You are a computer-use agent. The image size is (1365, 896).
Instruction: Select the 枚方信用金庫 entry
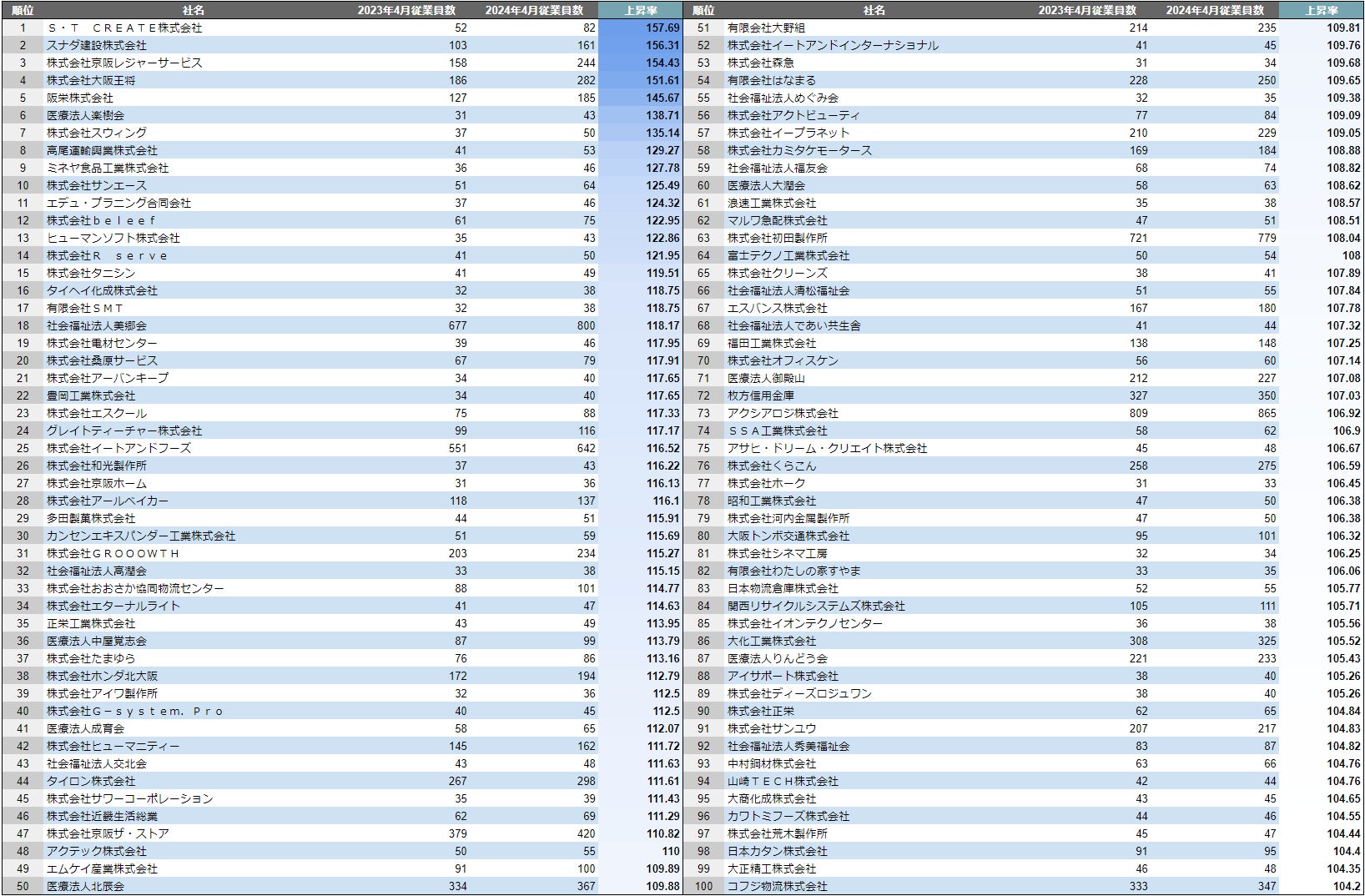(x=761, y=395)
